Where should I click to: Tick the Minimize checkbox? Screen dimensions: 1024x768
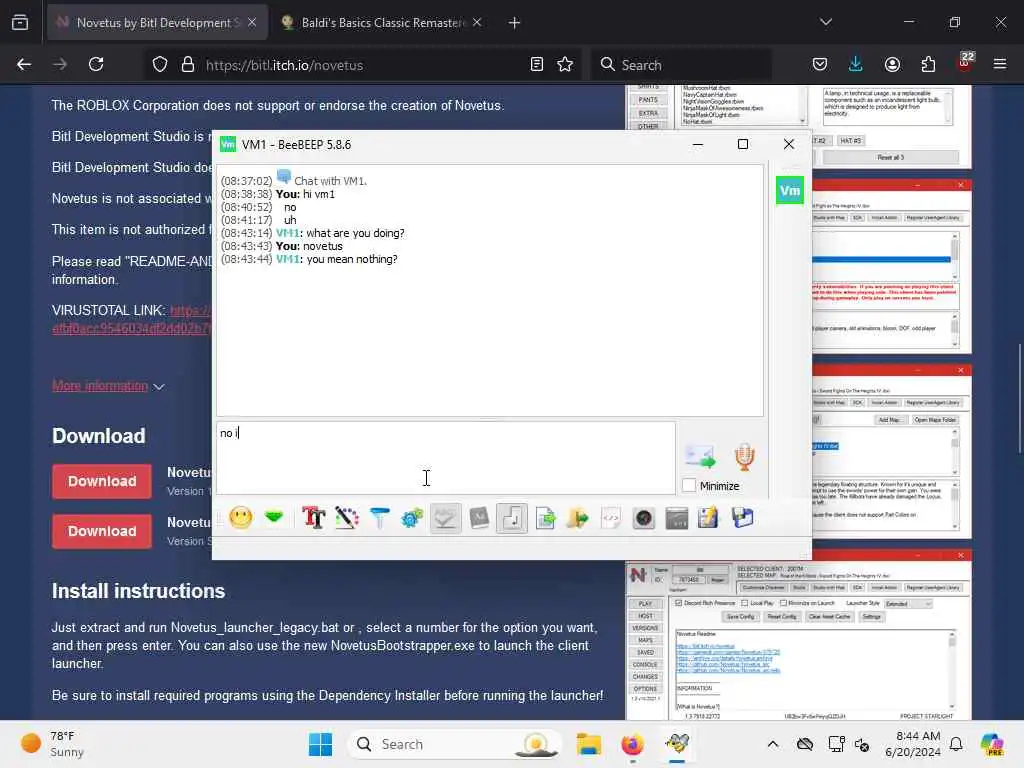tap(689, 485)
